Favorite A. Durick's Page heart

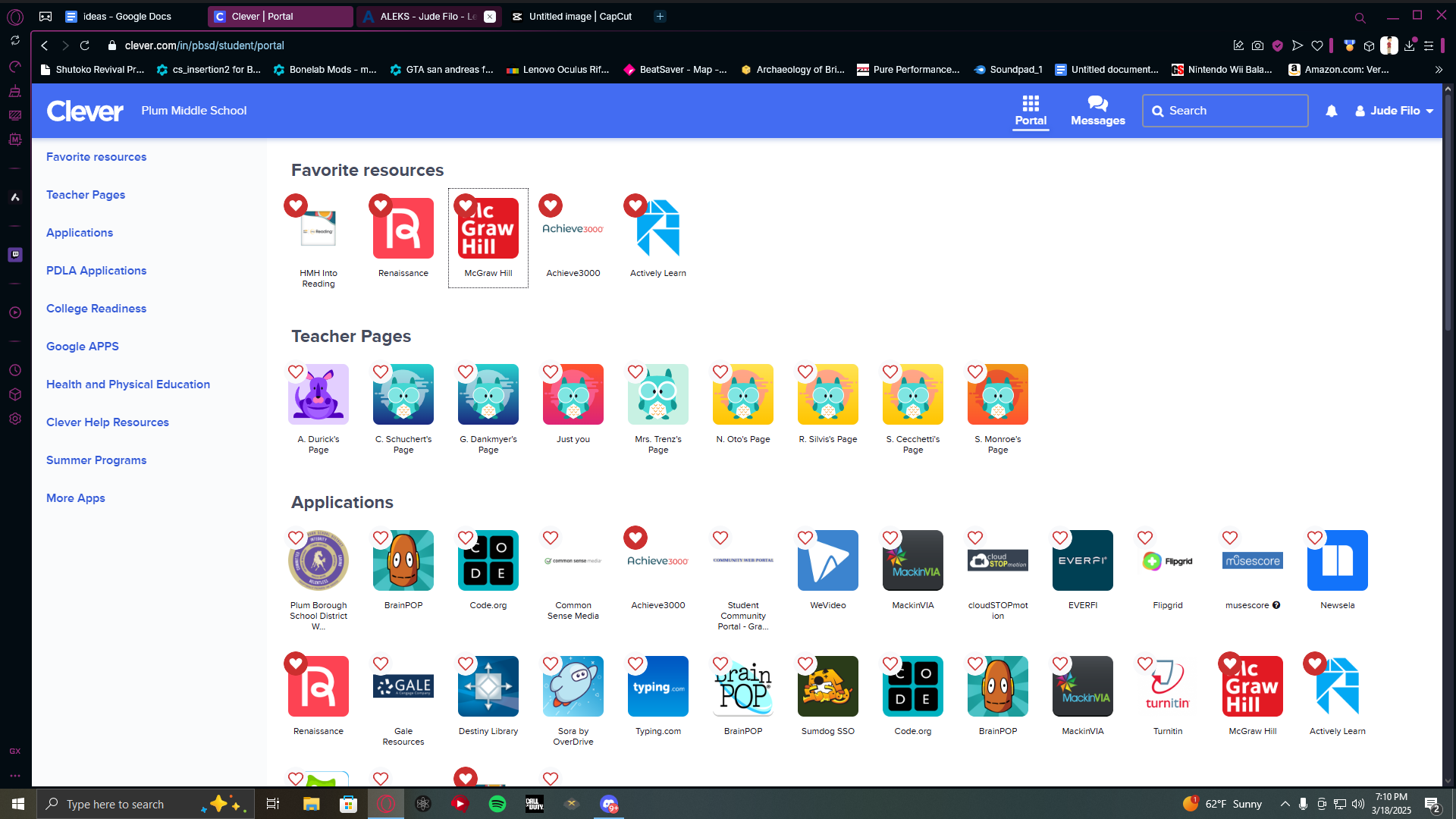pyautogui.click(x=296, y=372)
